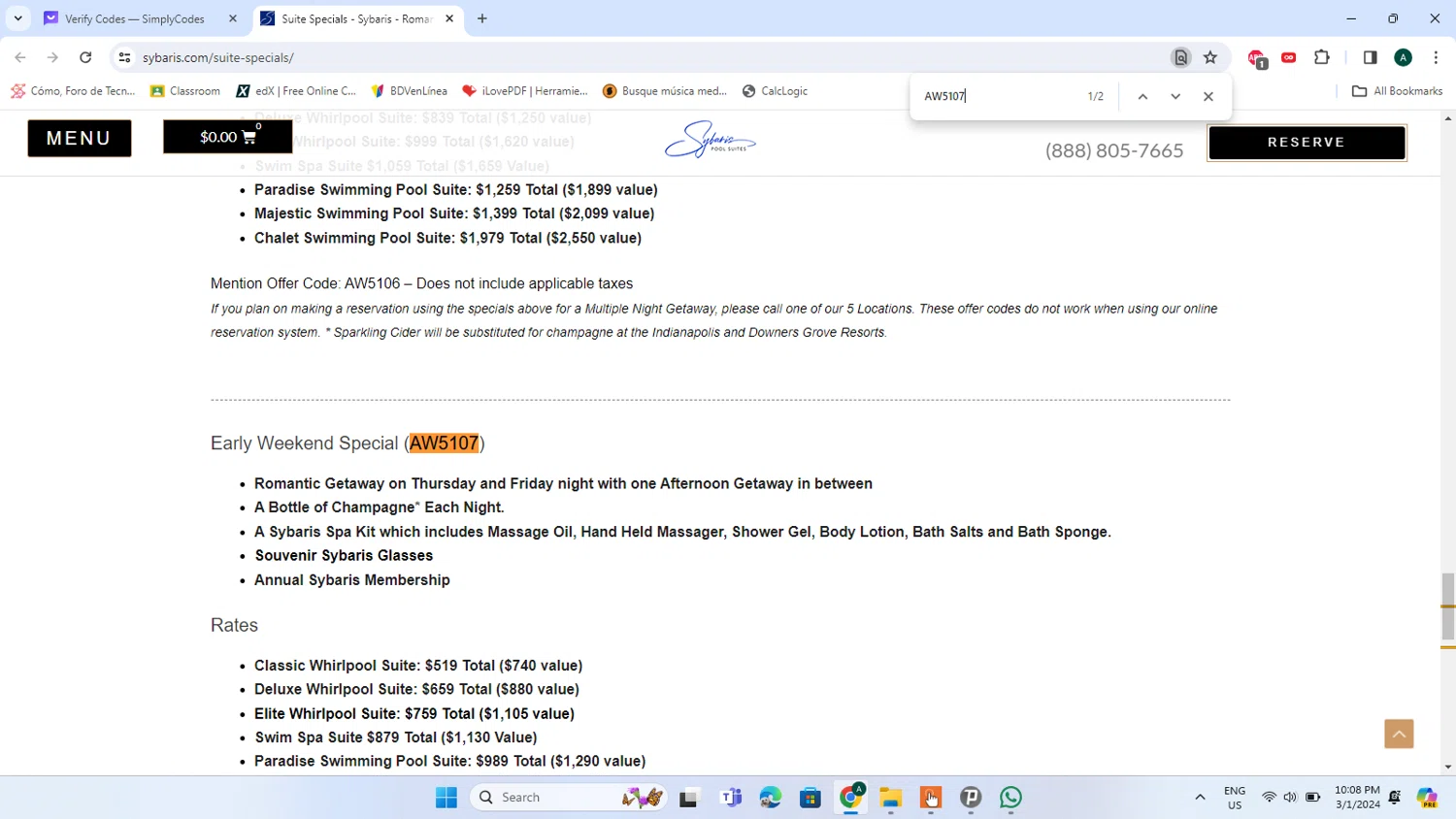Screen dimensions: 1456x819
Task: Open the Extensions puzzle menu
Action: tap(1322, 57)
